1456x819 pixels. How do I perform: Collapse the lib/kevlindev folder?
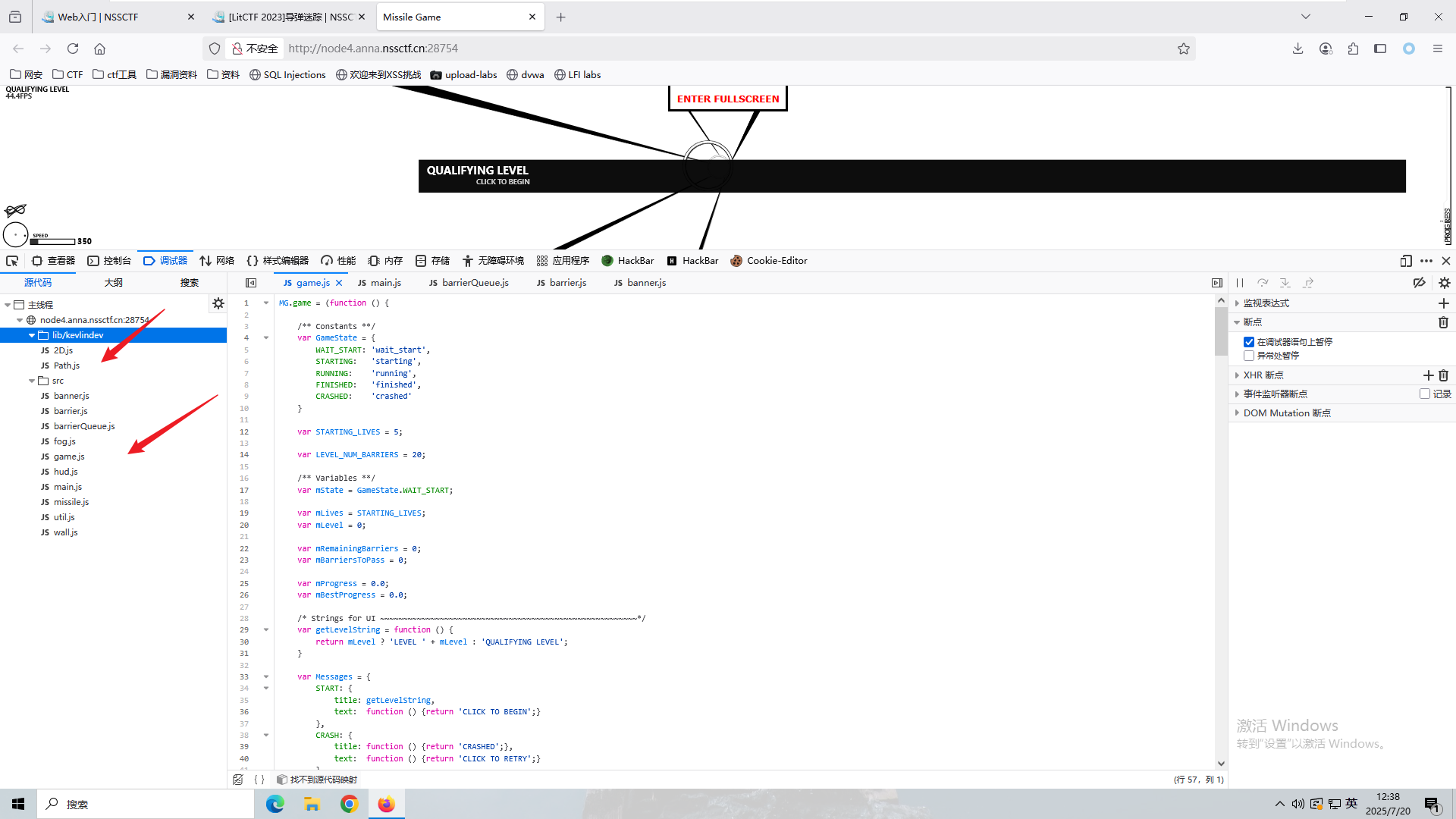(x=32, y=335)
